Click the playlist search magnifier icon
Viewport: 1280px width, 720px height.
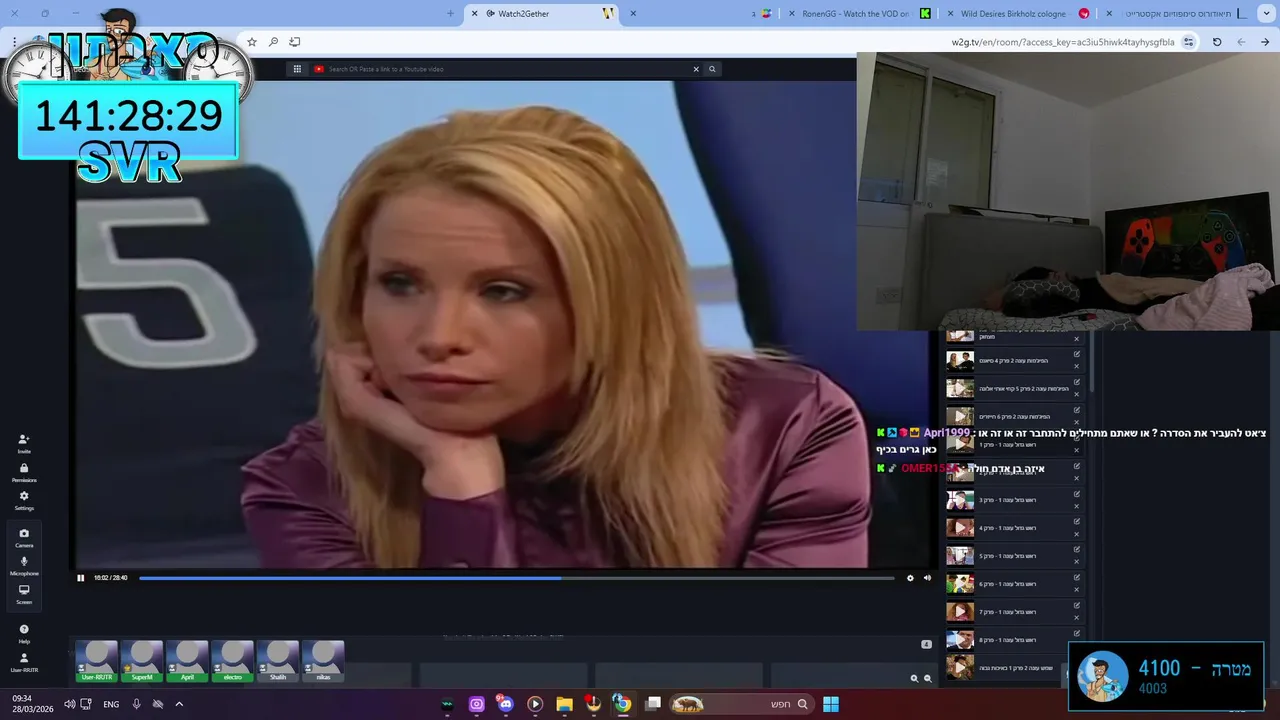pos(914,678)
